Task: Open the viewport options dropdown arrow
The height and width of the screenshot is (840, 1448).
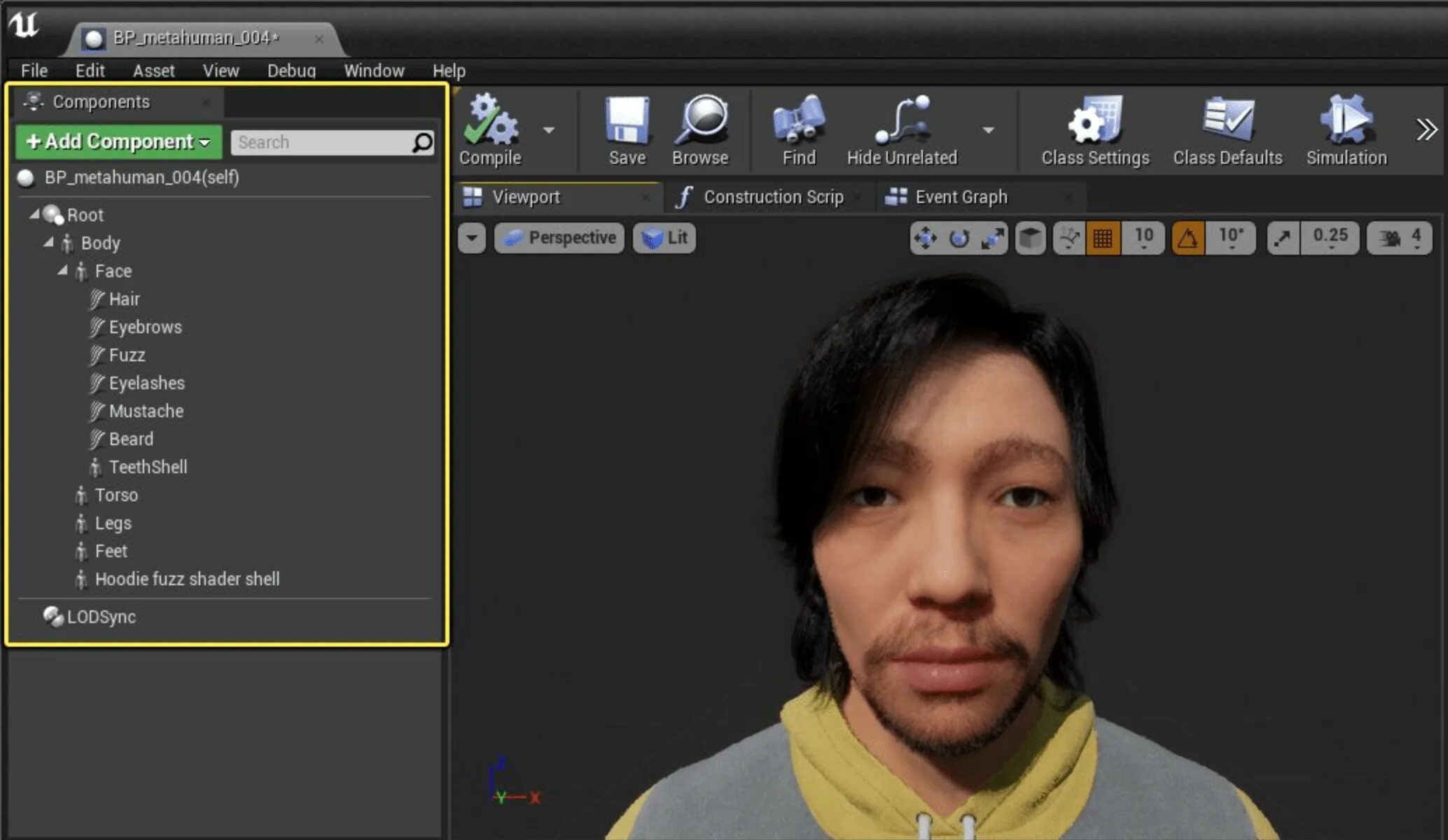Action: [x=472, y=239]
